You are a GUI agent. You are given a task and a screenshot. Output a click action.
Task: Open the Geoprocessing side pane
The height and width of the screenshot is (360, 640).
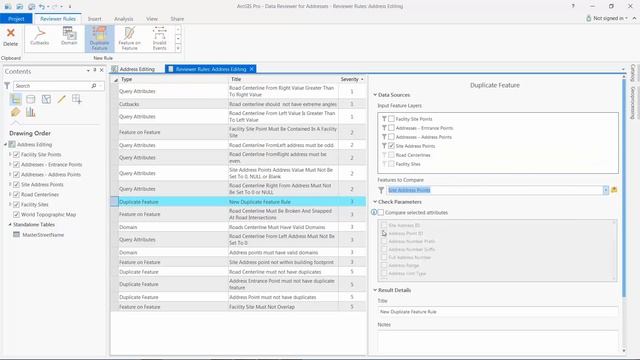click(x=633, y=103)
